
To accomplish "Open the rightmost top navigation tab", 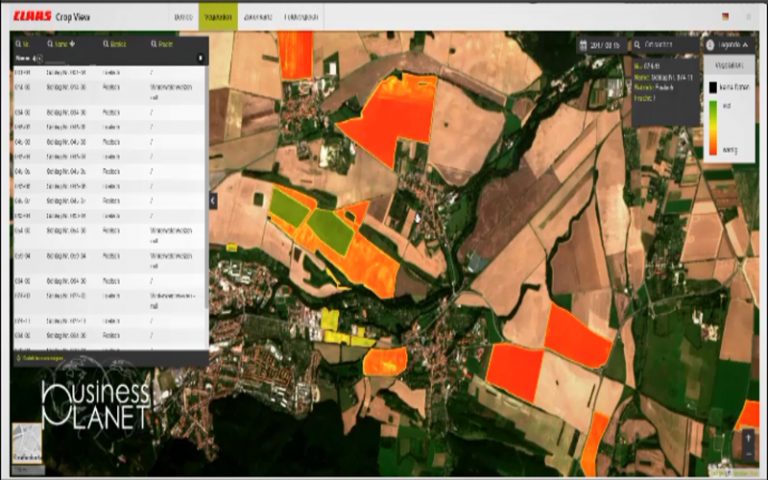I will pos(302,17).
